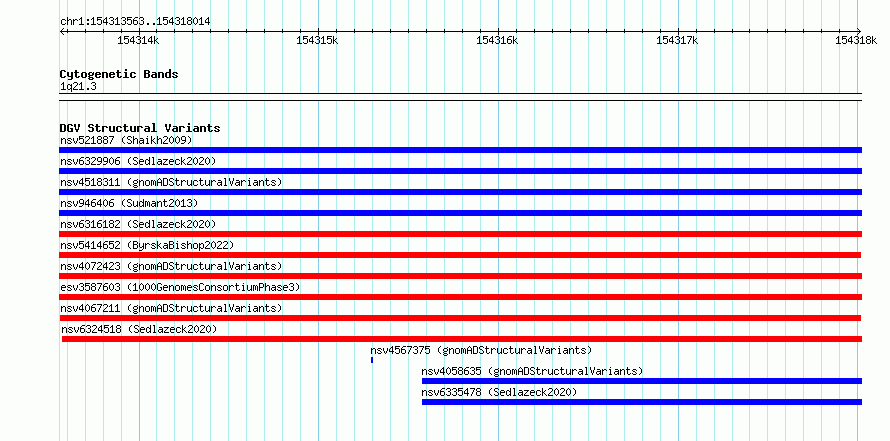Click the red bar under nsv4067211
This screenshot has width=890, height=441.
(x=460, y=318)
